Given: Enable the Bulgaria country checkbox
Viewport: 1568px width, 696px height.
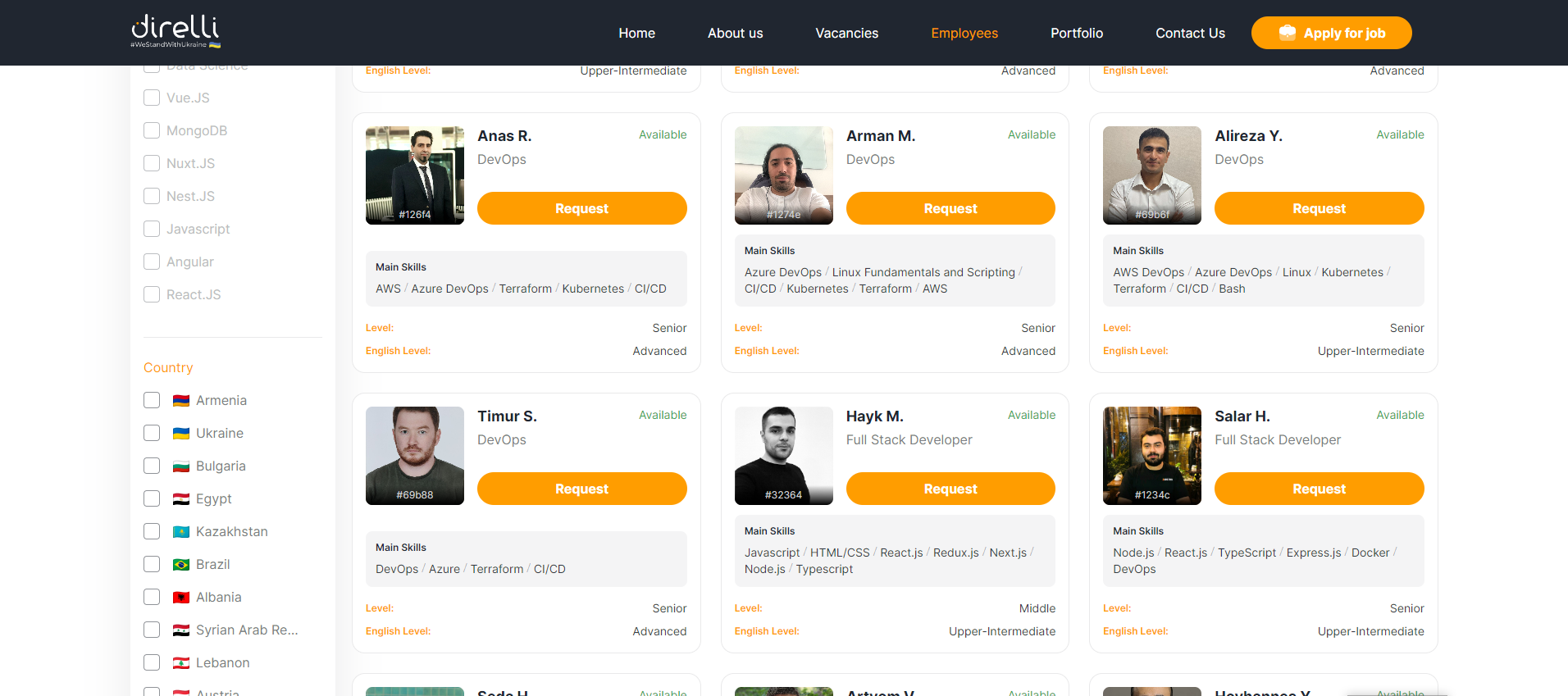Looking at the screenshot, I should click(x=152, y=466).
